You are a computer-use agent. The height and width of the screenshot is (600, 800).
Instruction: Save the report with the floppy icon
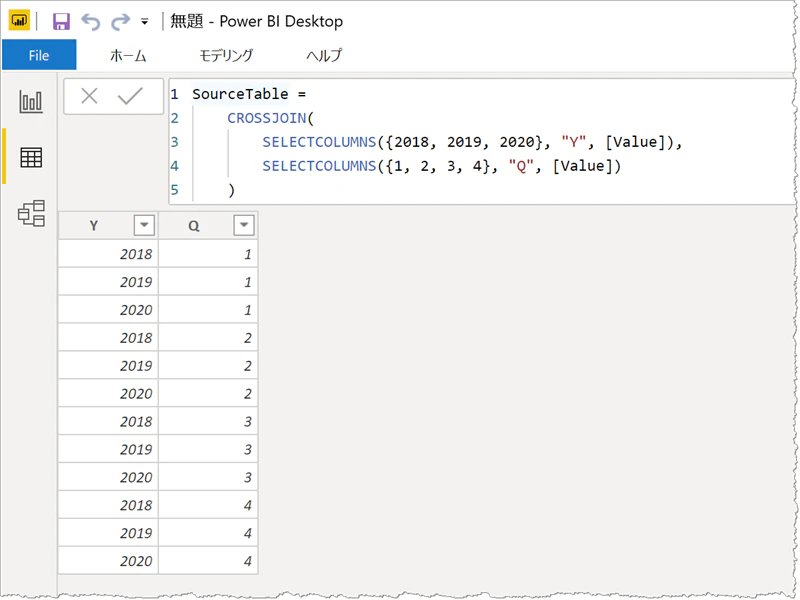click(x=61, y=21)
